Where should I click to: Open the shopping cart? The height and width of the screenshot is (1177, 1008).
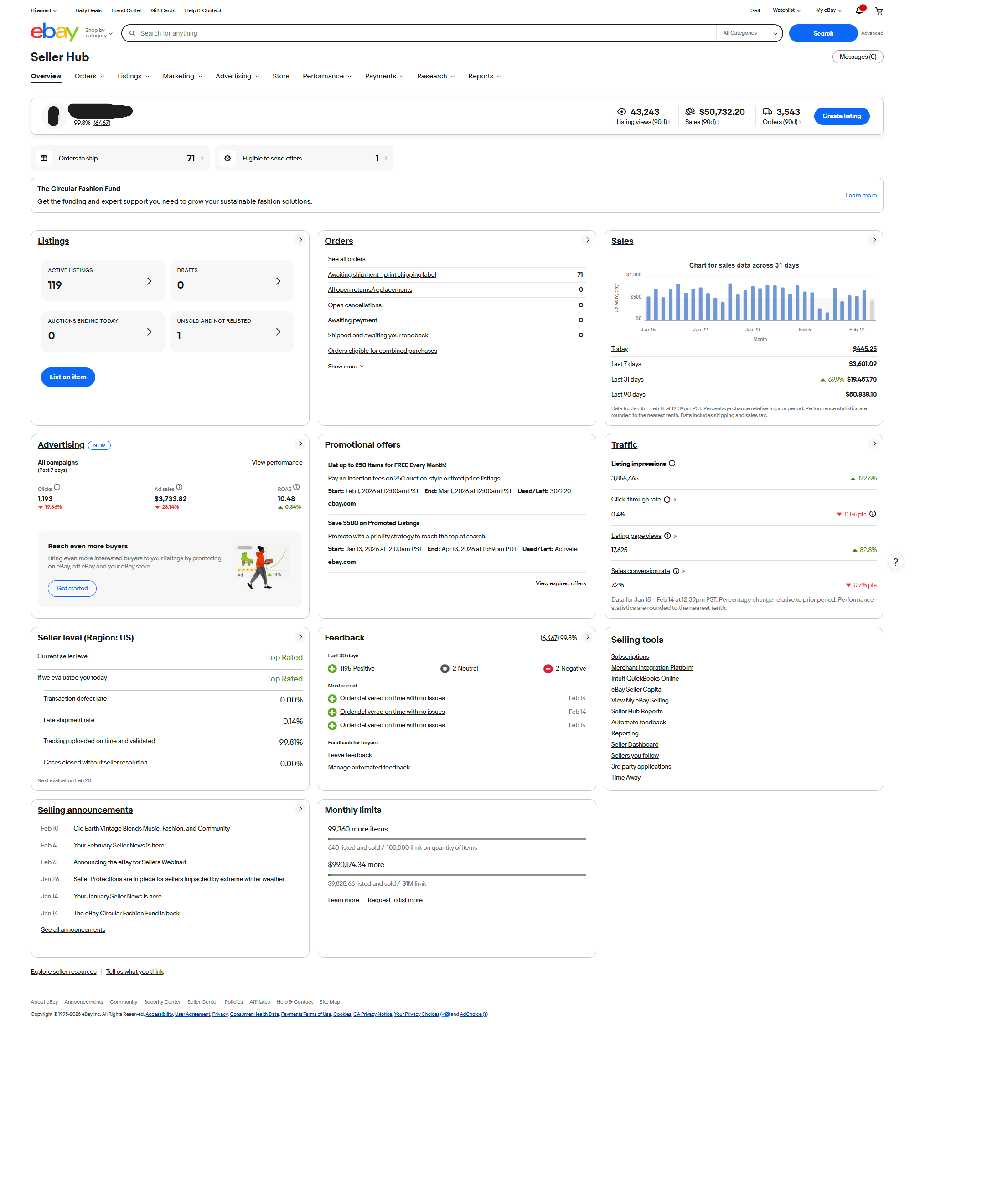pyautogui.click(x=879, y=10)
